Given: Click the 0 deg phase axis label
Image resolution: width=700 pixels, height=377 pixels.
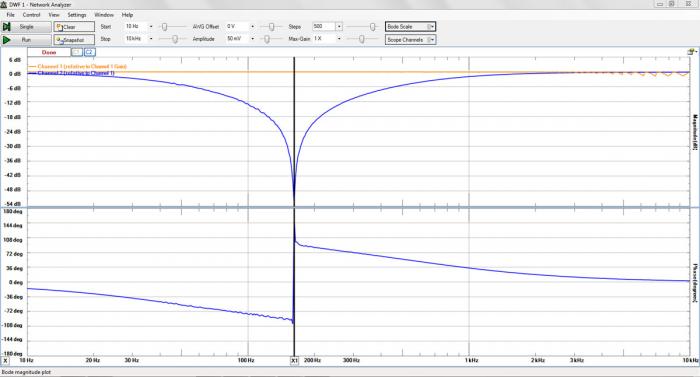Looking at the screenshot, I should point(16,282).
